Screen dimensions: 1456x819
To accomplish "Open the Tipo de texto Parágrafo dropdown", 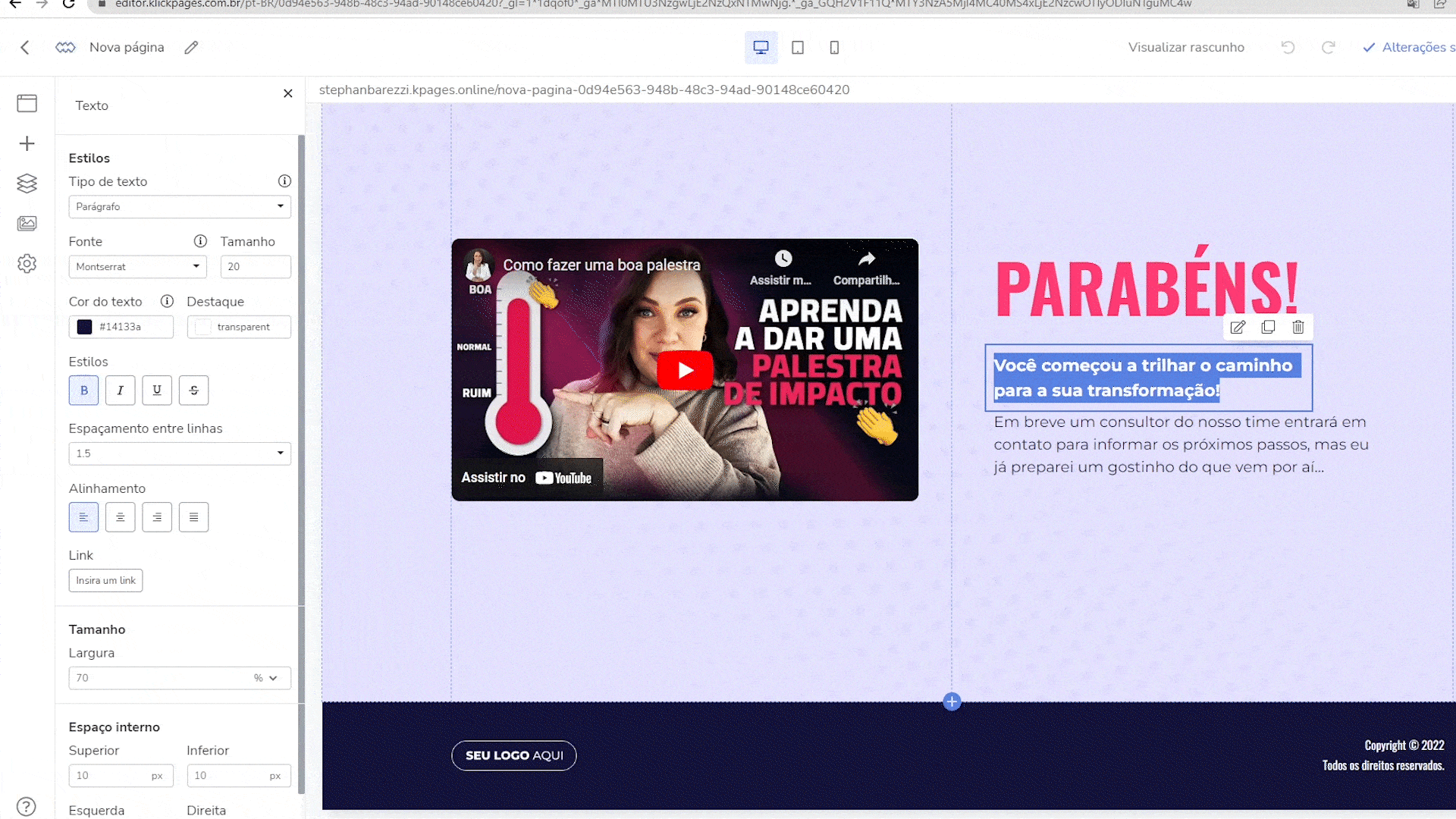I will 180,206.
